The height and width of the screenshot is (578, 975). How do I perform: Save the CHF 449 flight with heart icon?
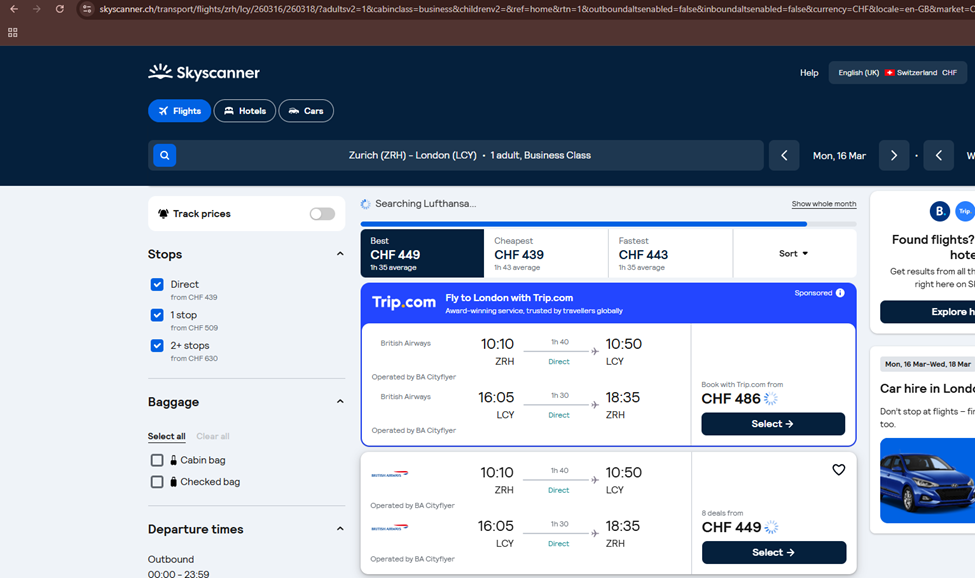[x=839, y=470]
